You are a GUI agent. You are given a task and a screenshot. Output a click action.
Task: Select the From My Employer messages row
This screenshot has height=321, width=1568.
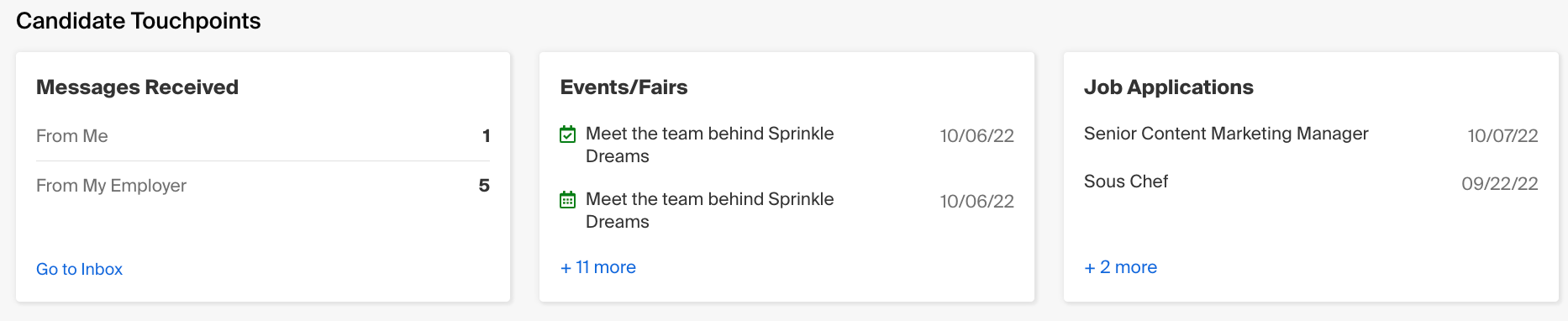[x=263, y=186]
